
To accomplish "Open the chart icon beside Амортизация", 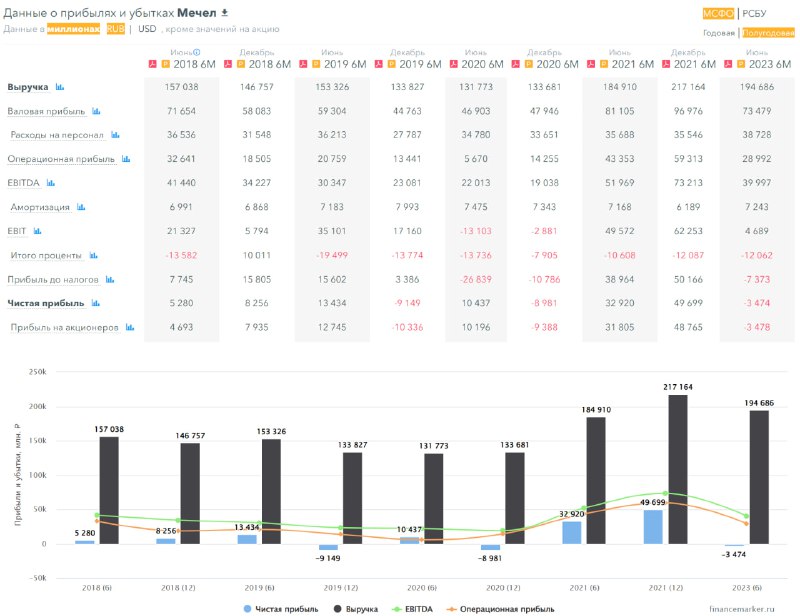I will click(x=81, y=207).
